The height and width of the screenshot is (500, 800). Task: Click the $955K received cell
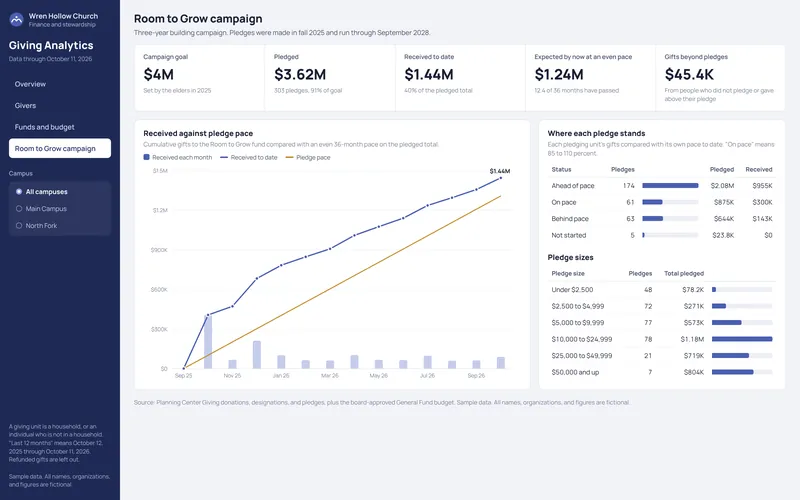tap(762, 186)
